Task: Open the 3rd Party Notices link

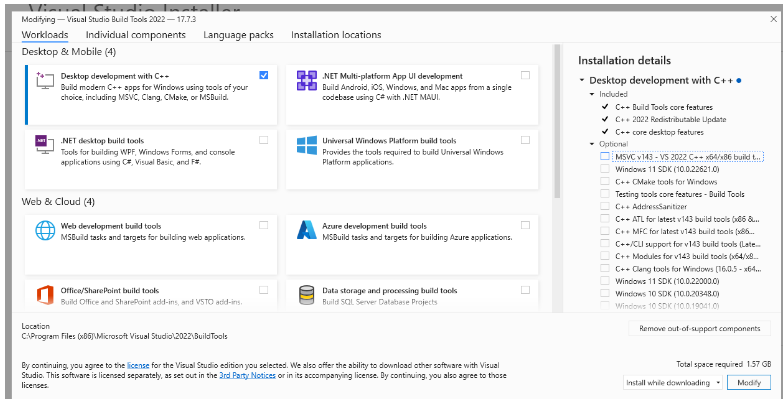Action: click(x=247, y=375)
